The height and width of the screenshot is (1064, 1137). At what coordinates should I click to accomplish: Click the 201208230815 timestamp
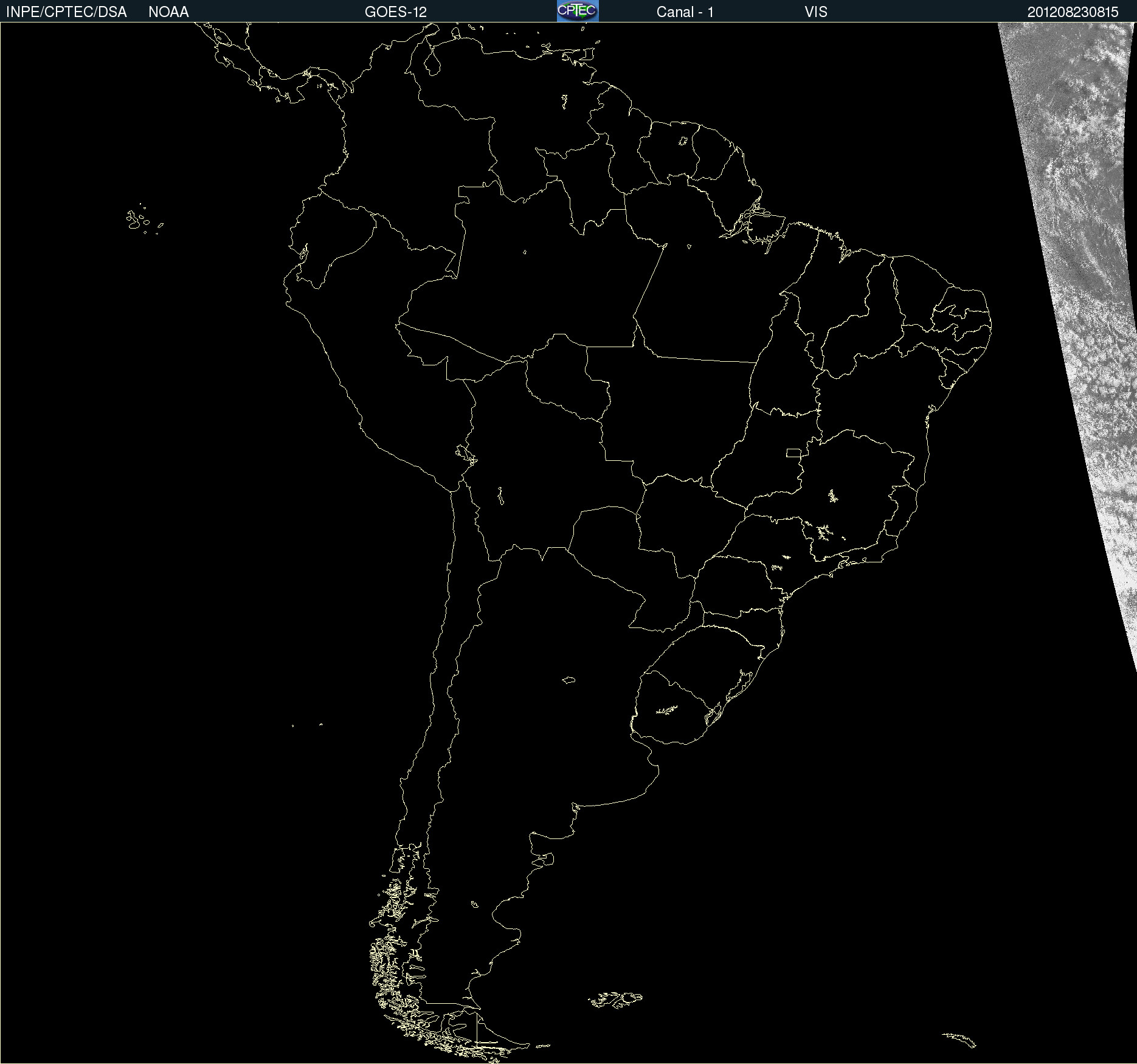[x=1073, y=12]
